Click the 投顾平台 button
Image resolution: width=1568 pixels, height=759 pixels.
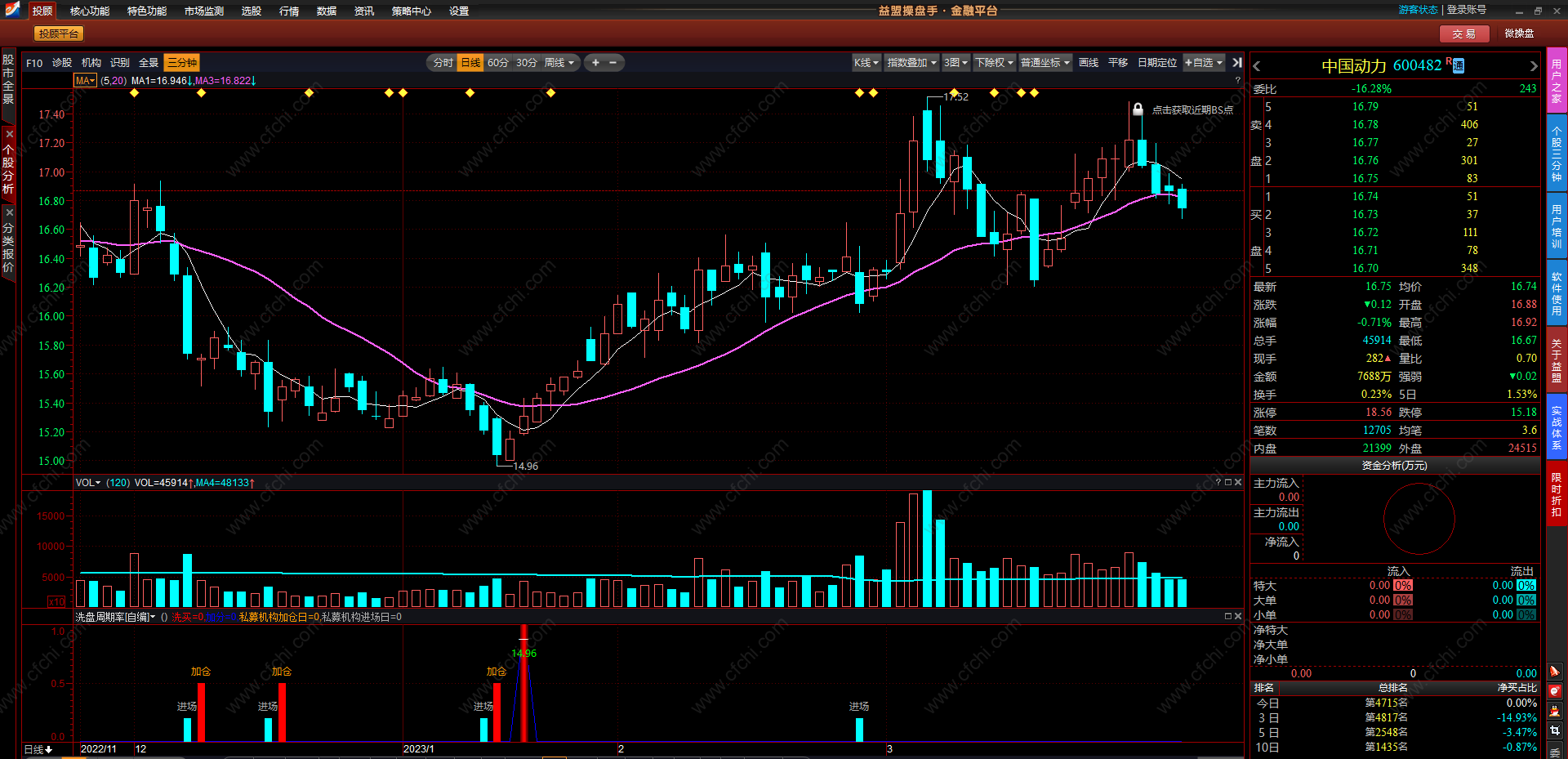[x=59, y=33]
